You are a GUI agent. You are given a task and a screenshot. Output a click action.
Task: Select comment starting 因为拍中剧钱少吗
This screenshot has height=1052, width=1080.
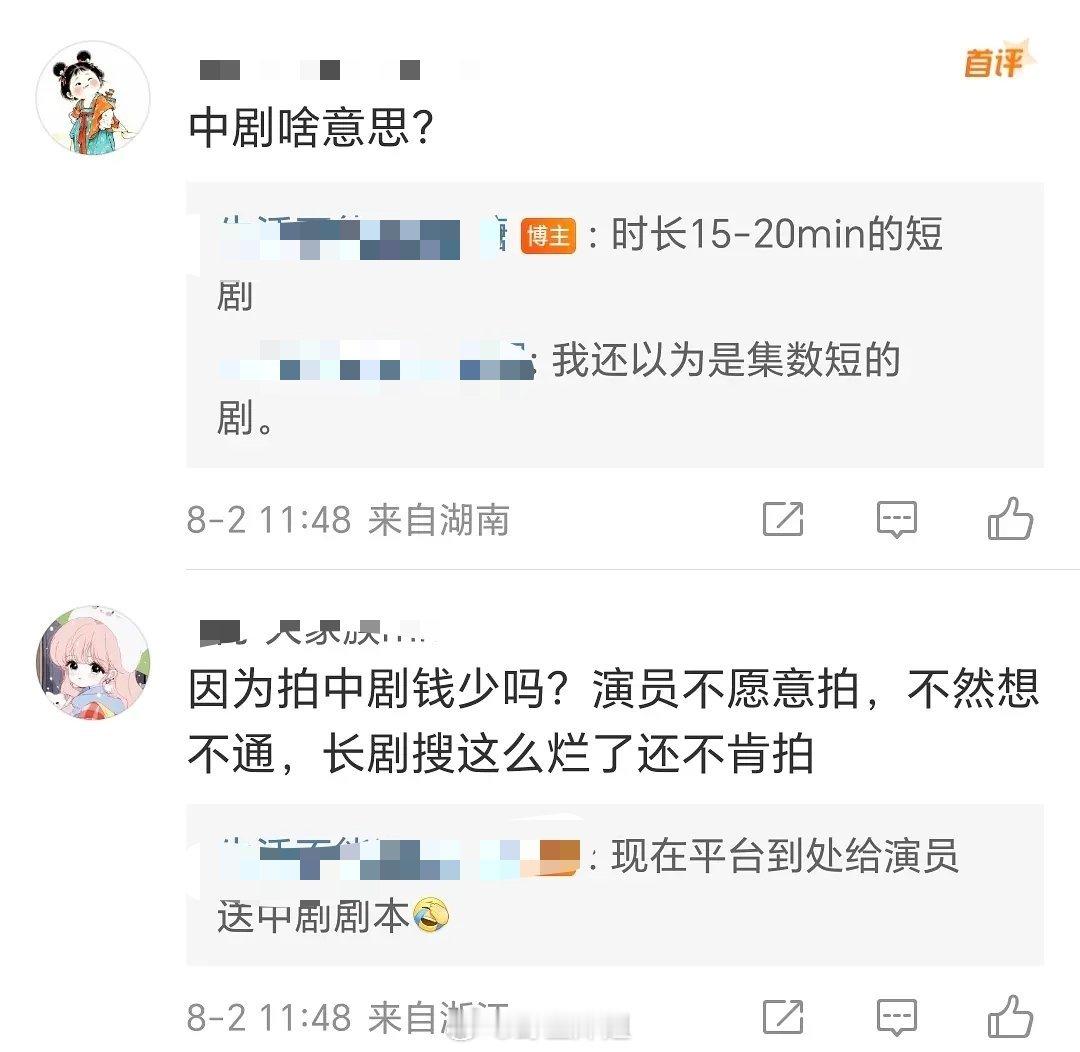[613, 721]
